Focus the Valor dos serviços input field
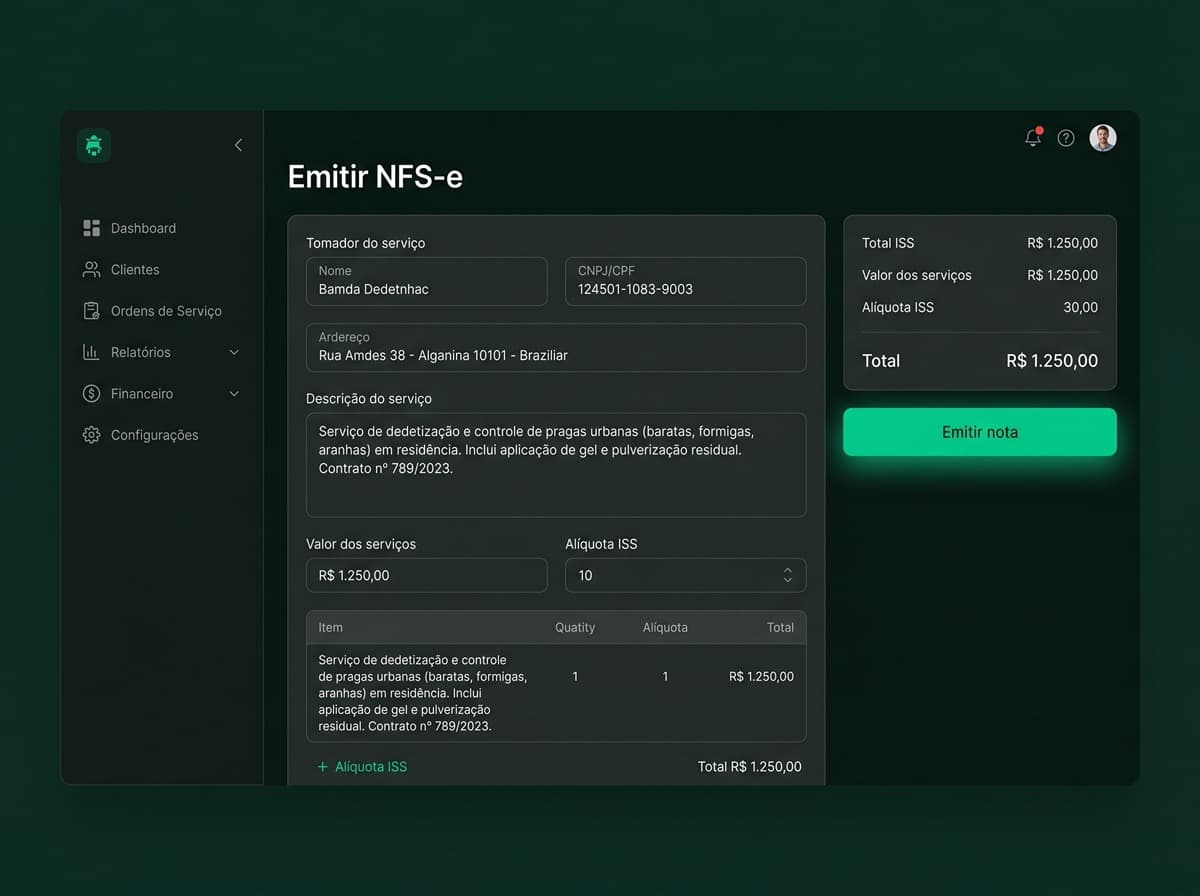 pyautogui.click(x=427, y=575)
